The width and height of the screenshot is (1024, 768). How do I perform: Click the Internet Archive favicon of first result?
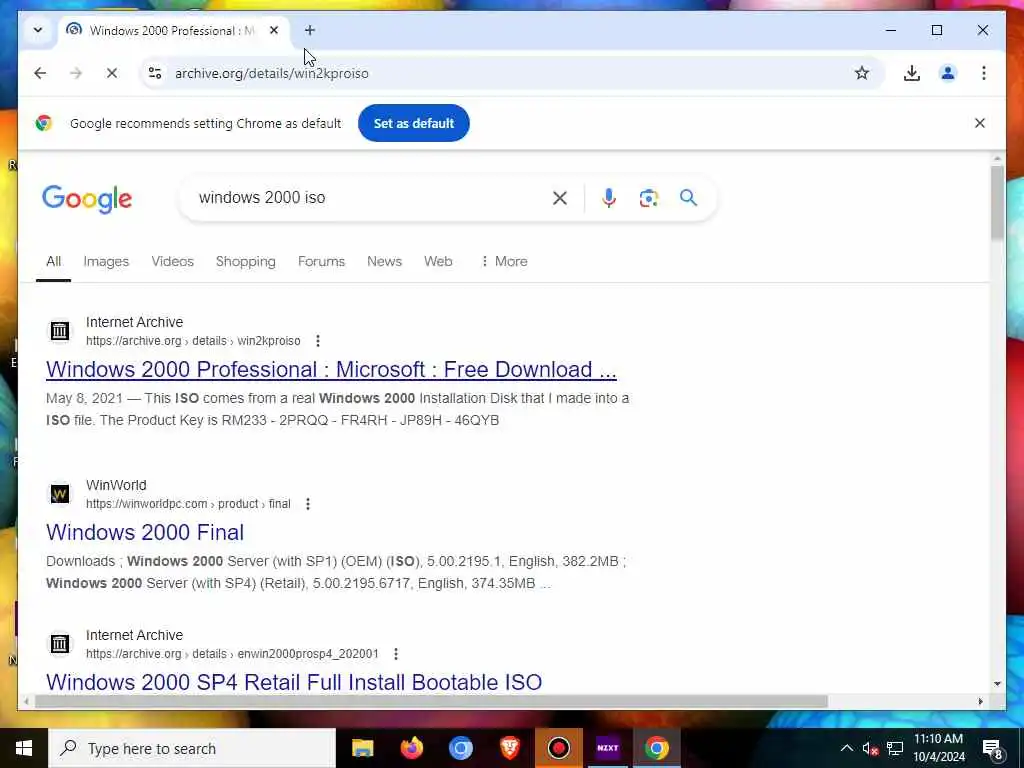click(x=59, y=330)
